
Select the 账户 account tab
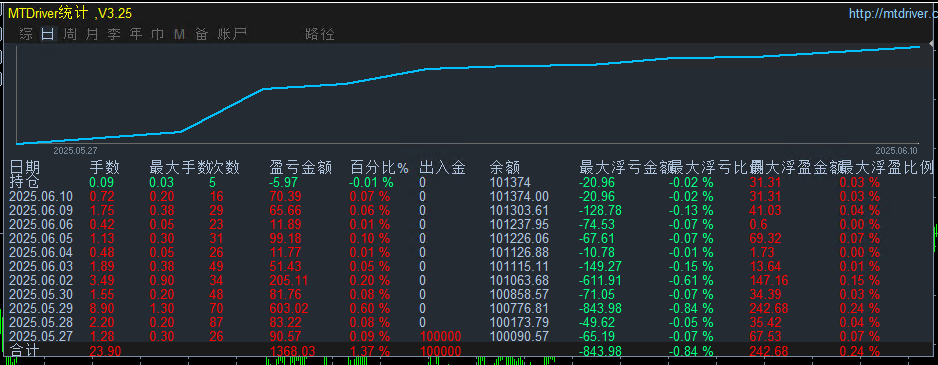[x=232, y=34]
